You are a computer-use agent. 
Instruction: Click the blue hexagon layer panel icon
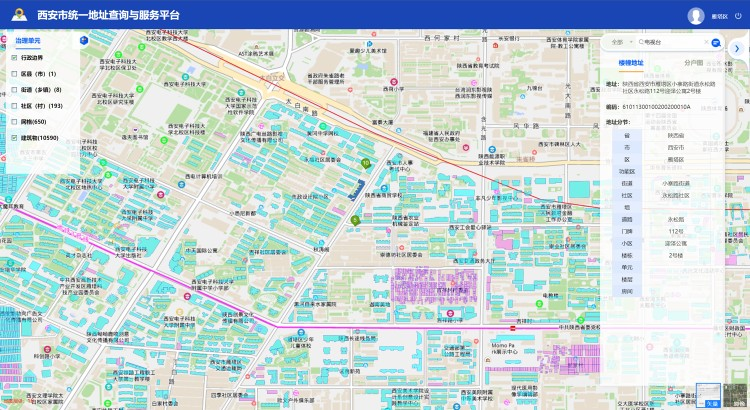point(83,42)
